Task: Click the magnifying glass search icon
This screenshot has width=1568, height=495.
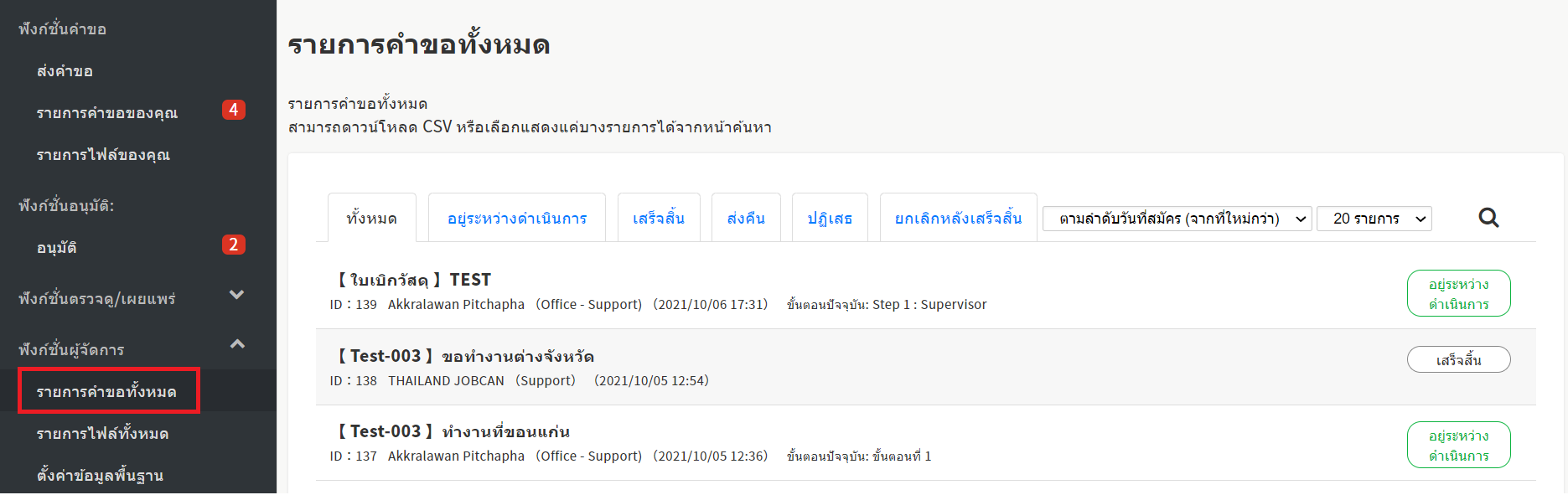Action: tap(1488, 218)
